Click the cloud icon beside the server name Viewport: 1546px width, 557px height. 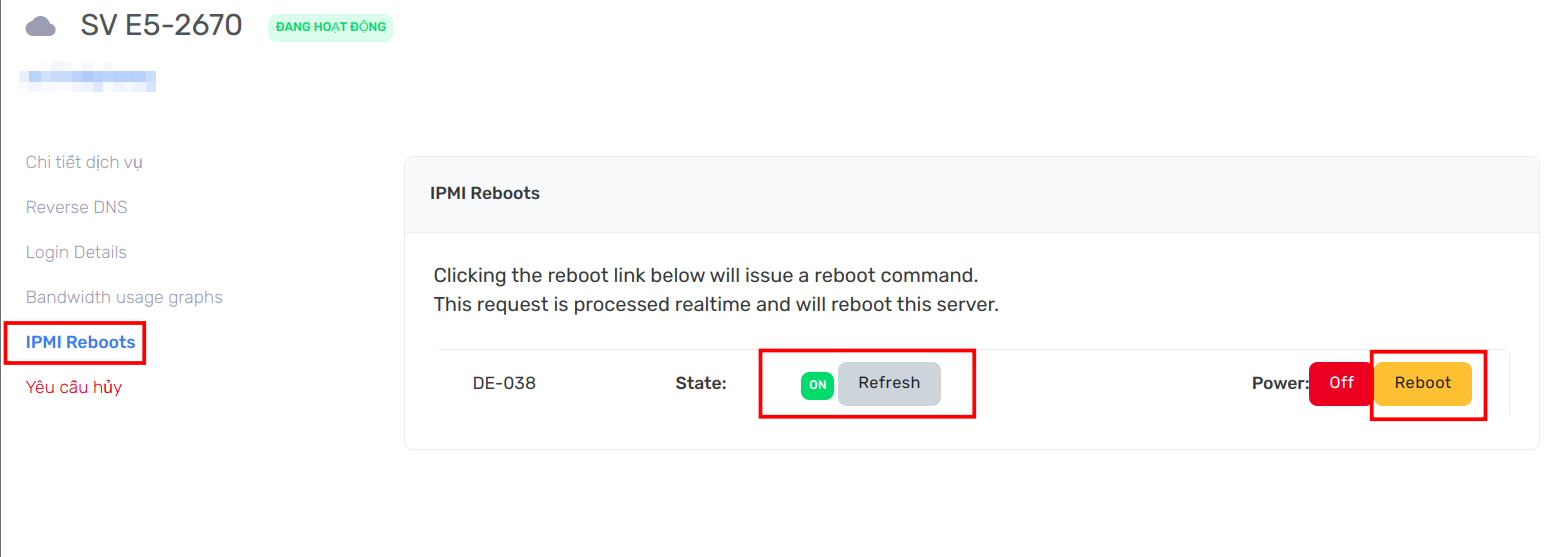tap(40, 26)
